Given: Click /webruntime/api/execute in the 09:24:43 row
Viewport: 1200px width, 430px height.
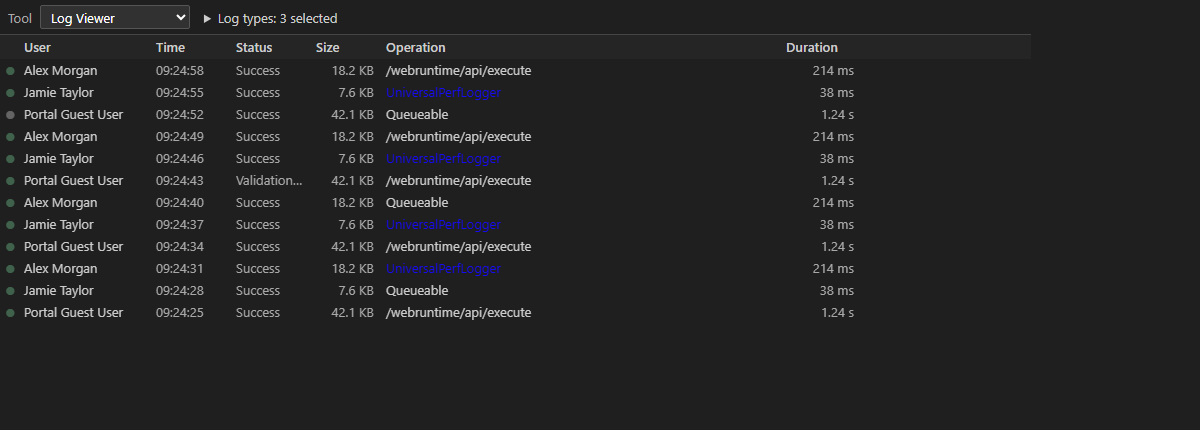Looking at the screenshot, I should click(x=458, y=181).
